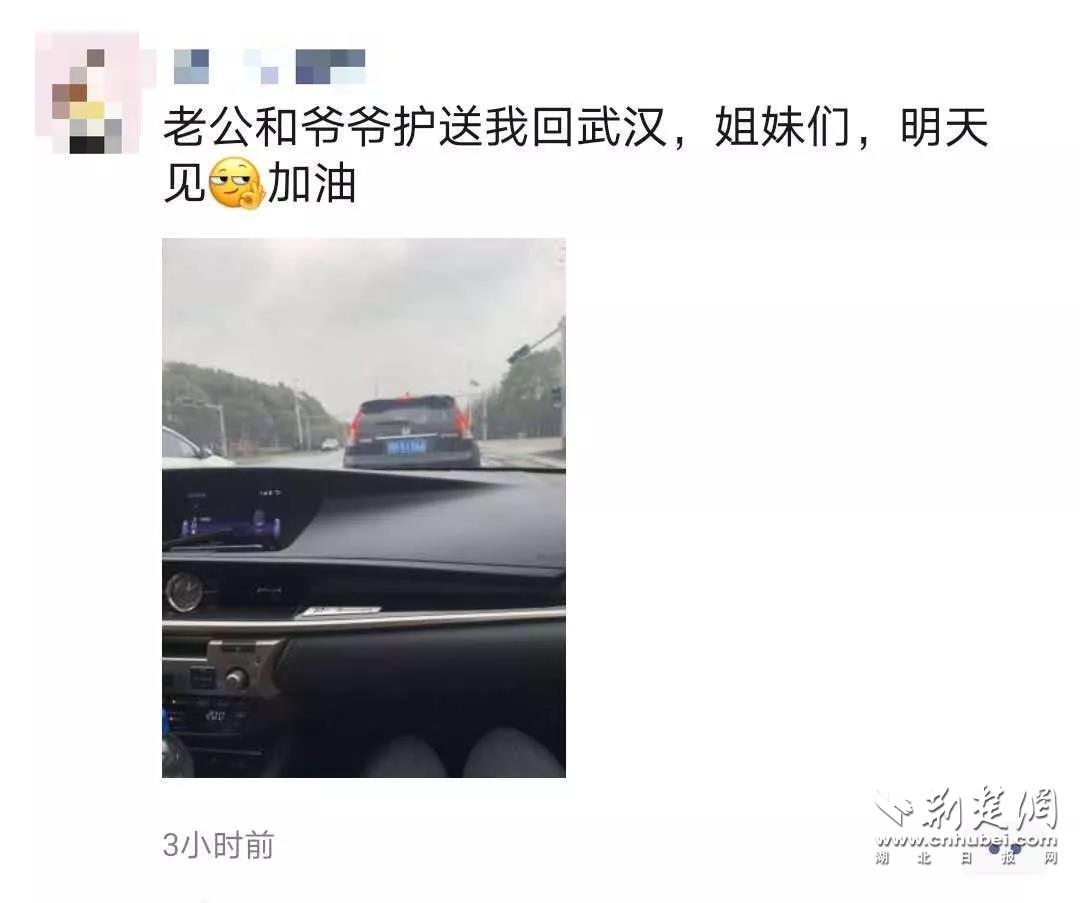1080x903 pixels.
Task: Open the poster's pixelated profile avatar
Action: point(87,93)
